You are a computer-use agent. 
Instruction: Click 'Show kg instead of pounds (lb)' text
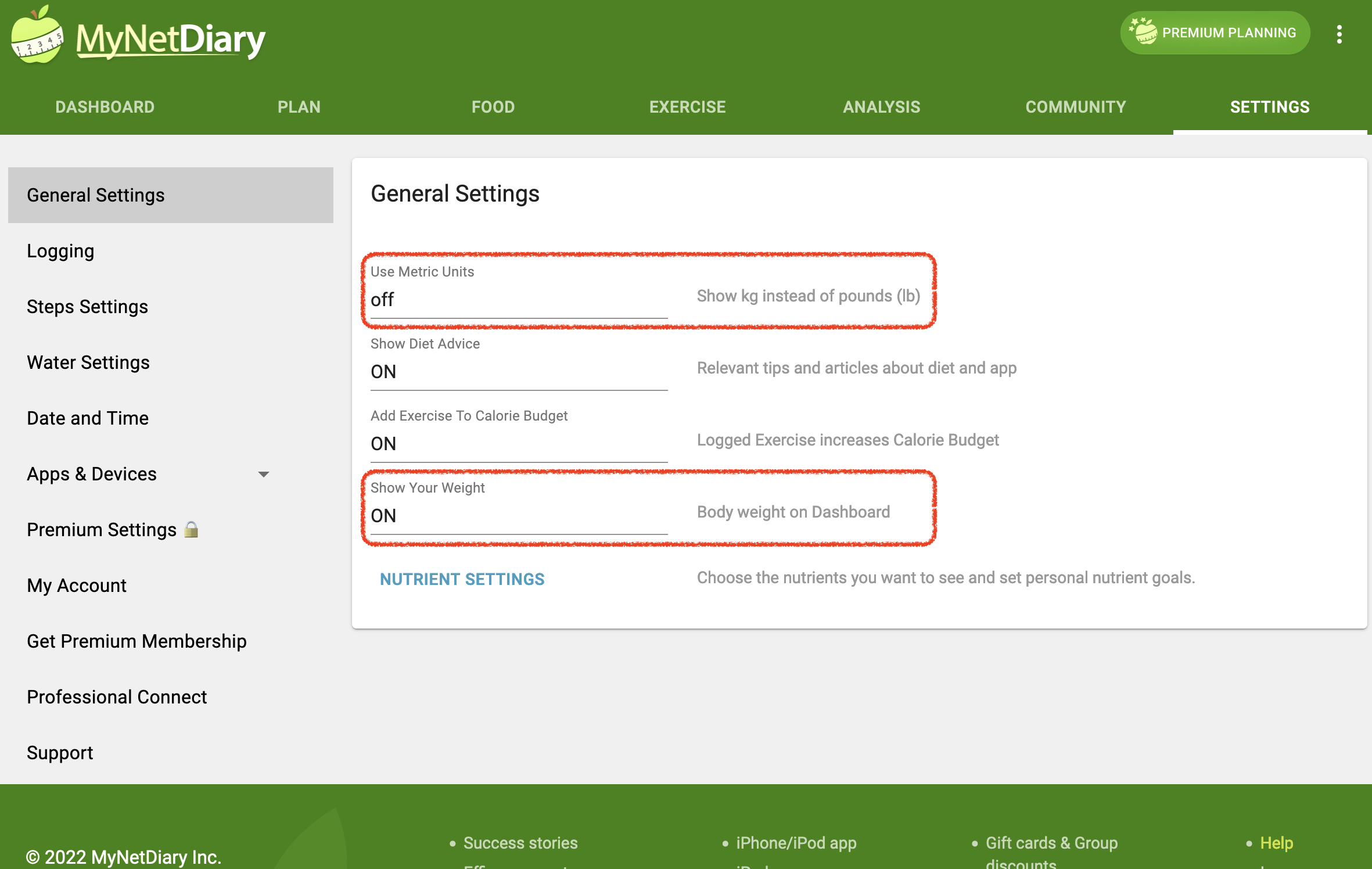(x=809, y=296)
